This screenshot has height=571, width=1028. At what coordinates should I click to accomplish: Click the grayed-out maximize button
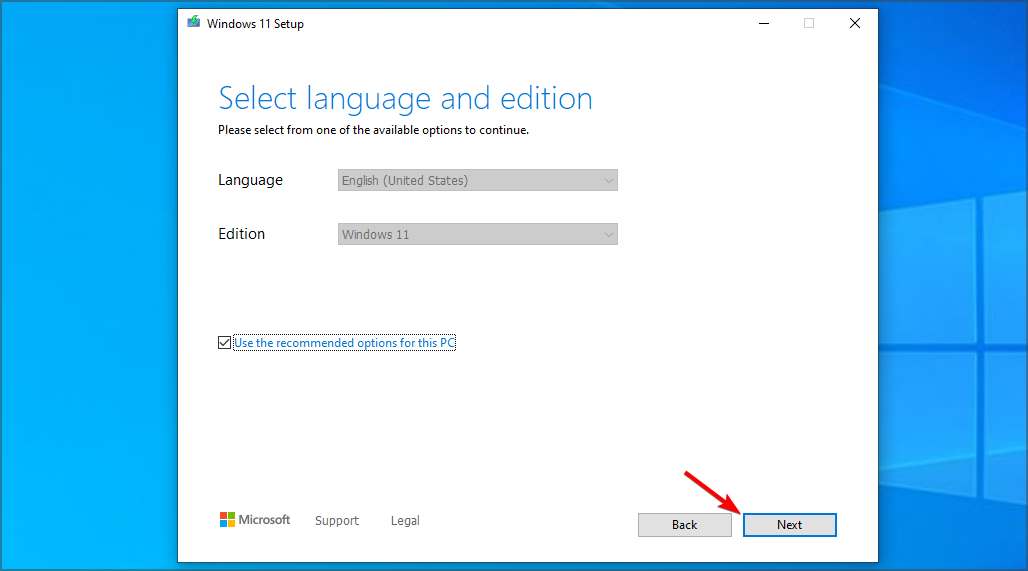tap(809, 24)
